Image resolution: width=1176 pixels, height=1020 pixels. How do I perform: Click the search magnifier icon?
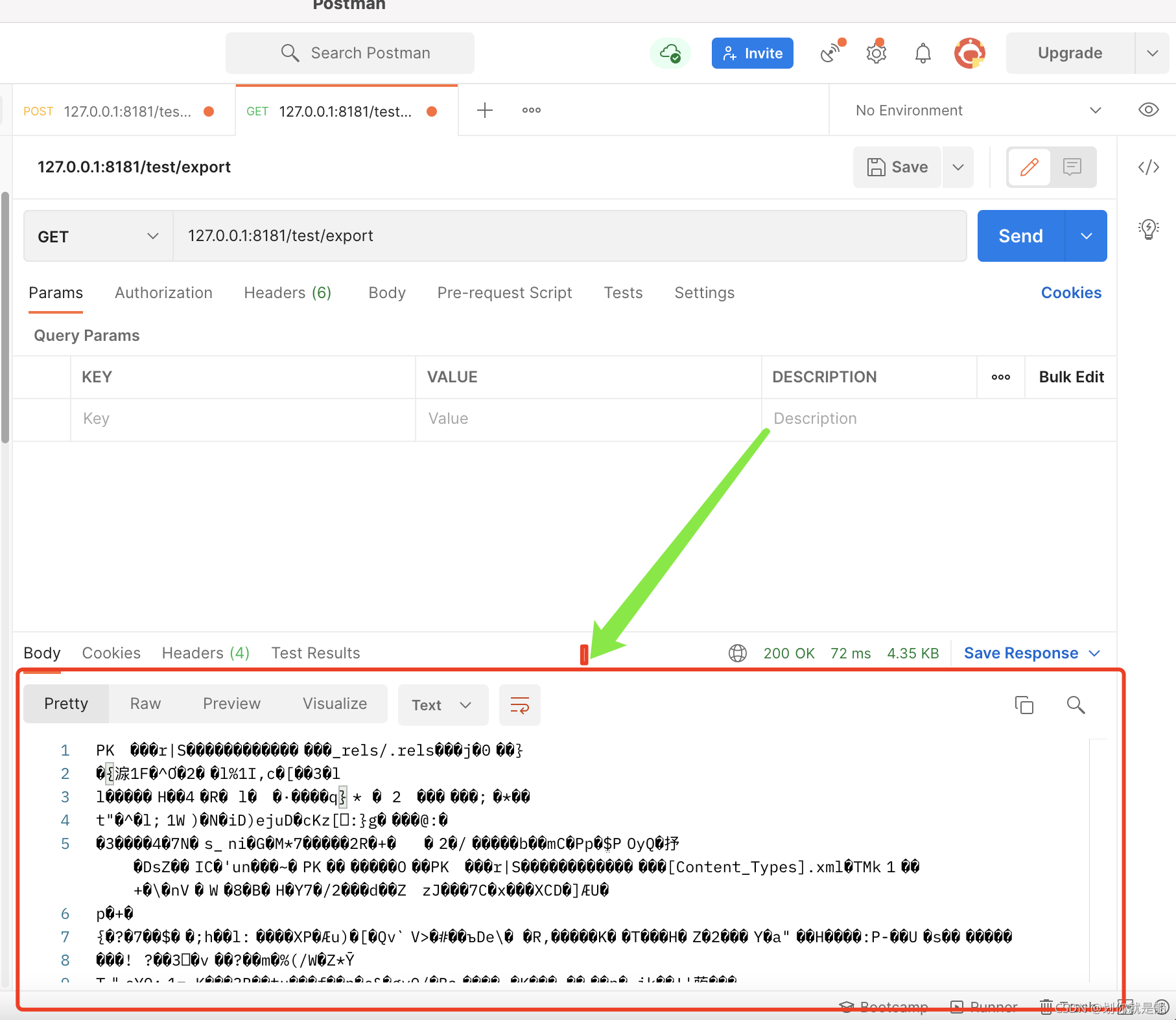point(290,53)
